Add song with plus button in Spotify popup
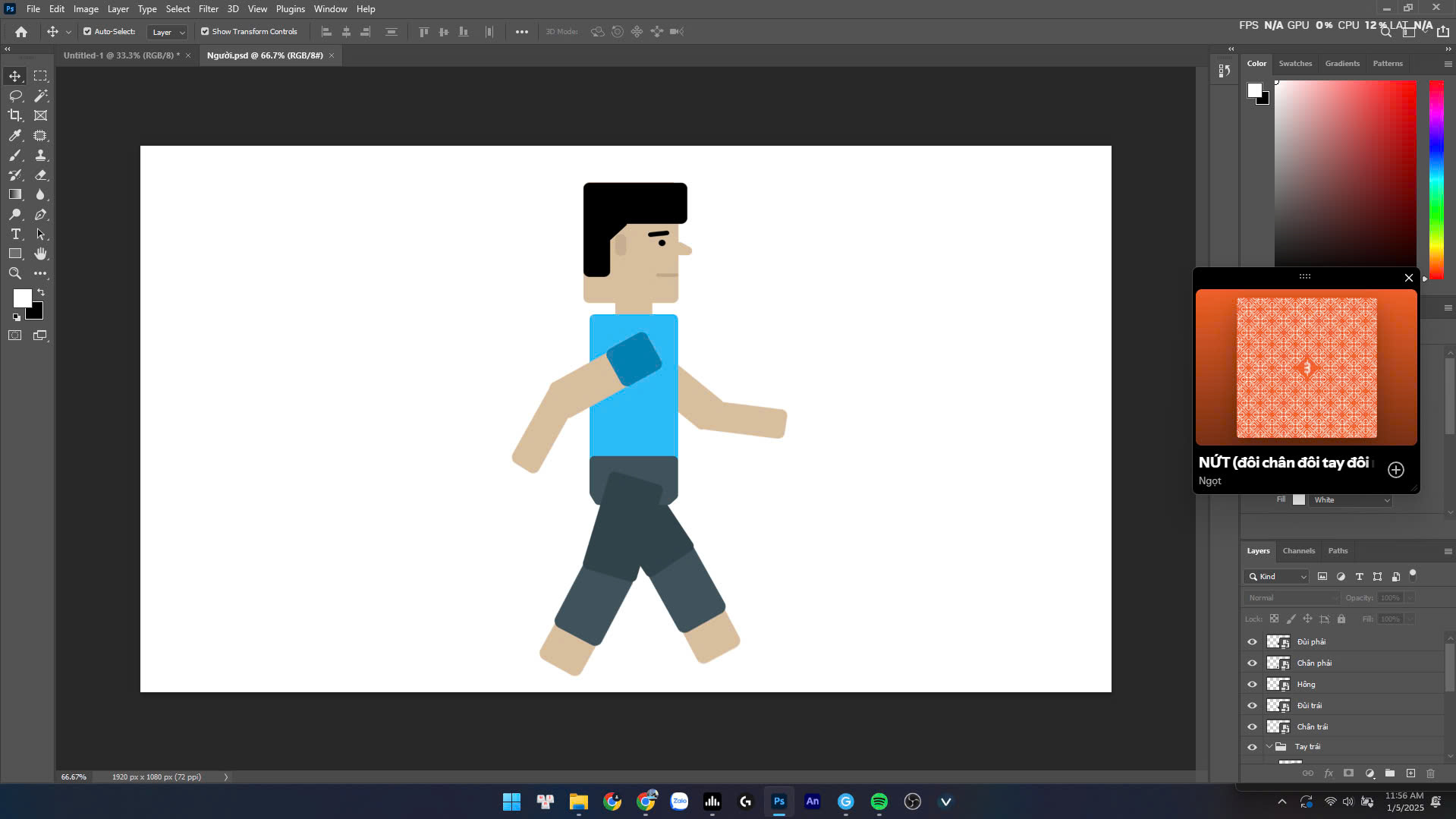 1396,470
